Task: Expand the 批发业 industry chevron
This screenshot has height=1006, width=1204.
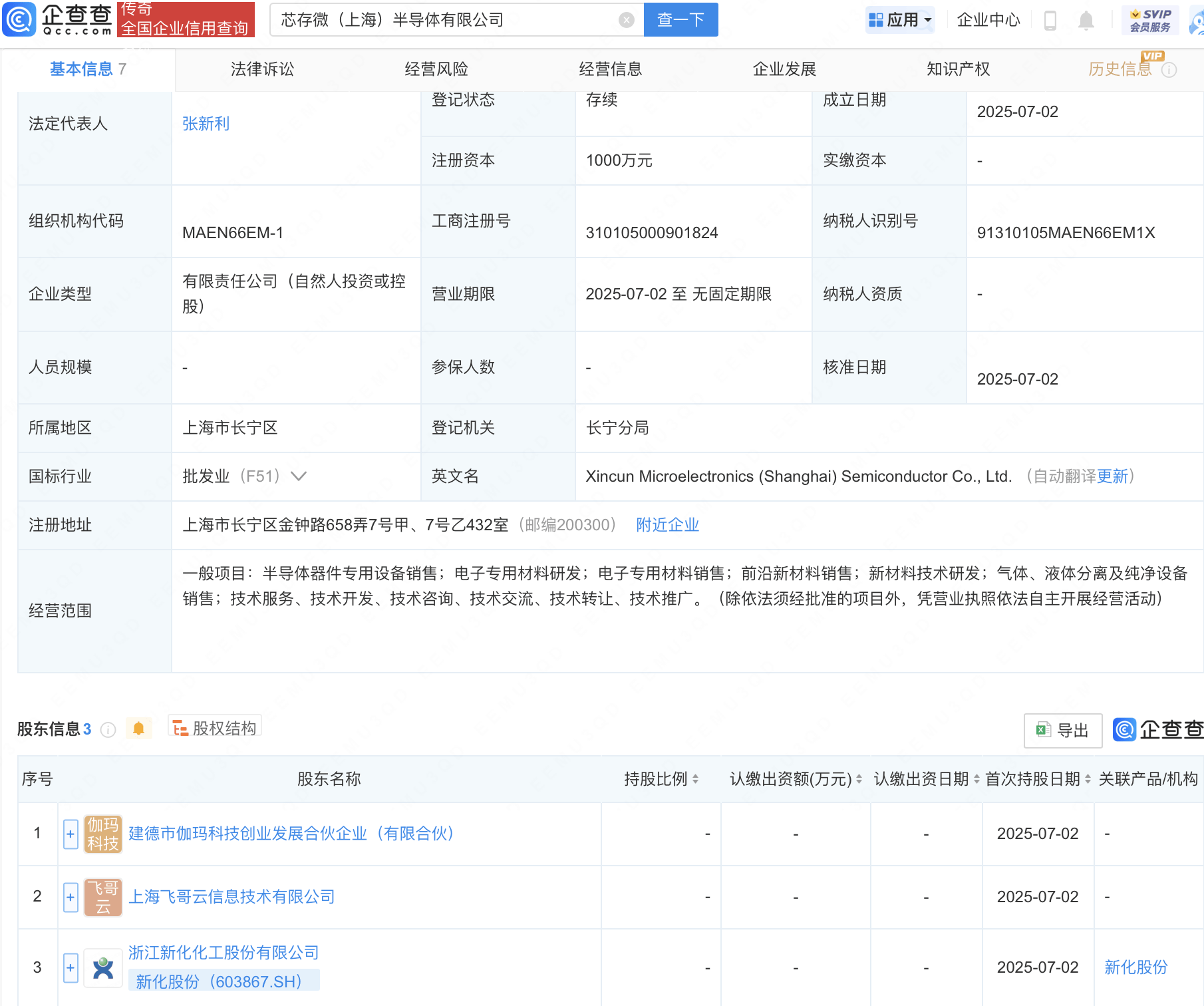Action: 299,476
